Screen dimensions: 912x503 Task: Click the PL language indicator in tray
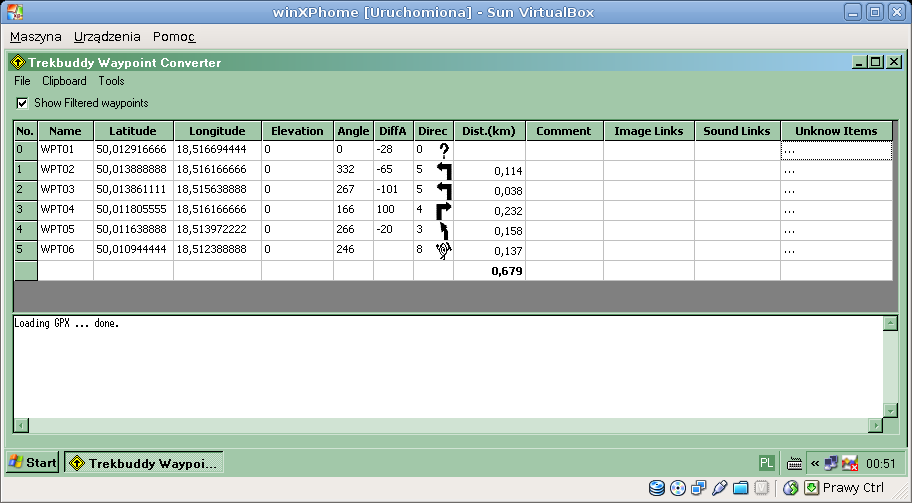pos(767,463)
